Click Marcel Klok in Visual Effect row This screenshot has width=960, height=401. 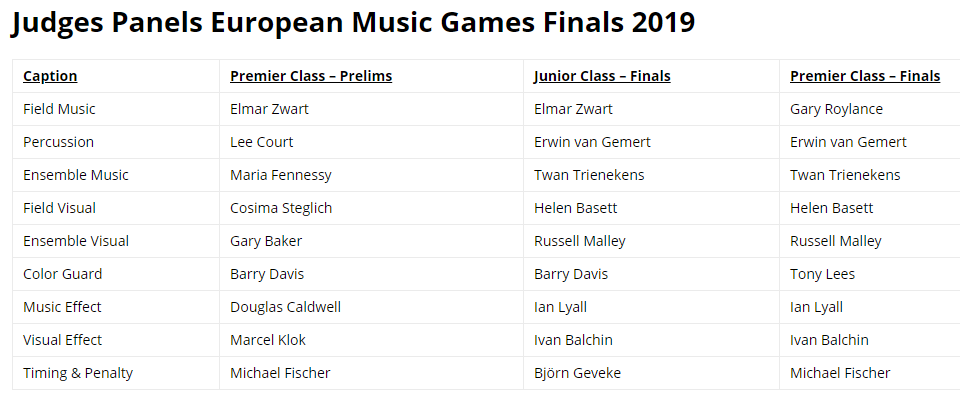[268, 340]
